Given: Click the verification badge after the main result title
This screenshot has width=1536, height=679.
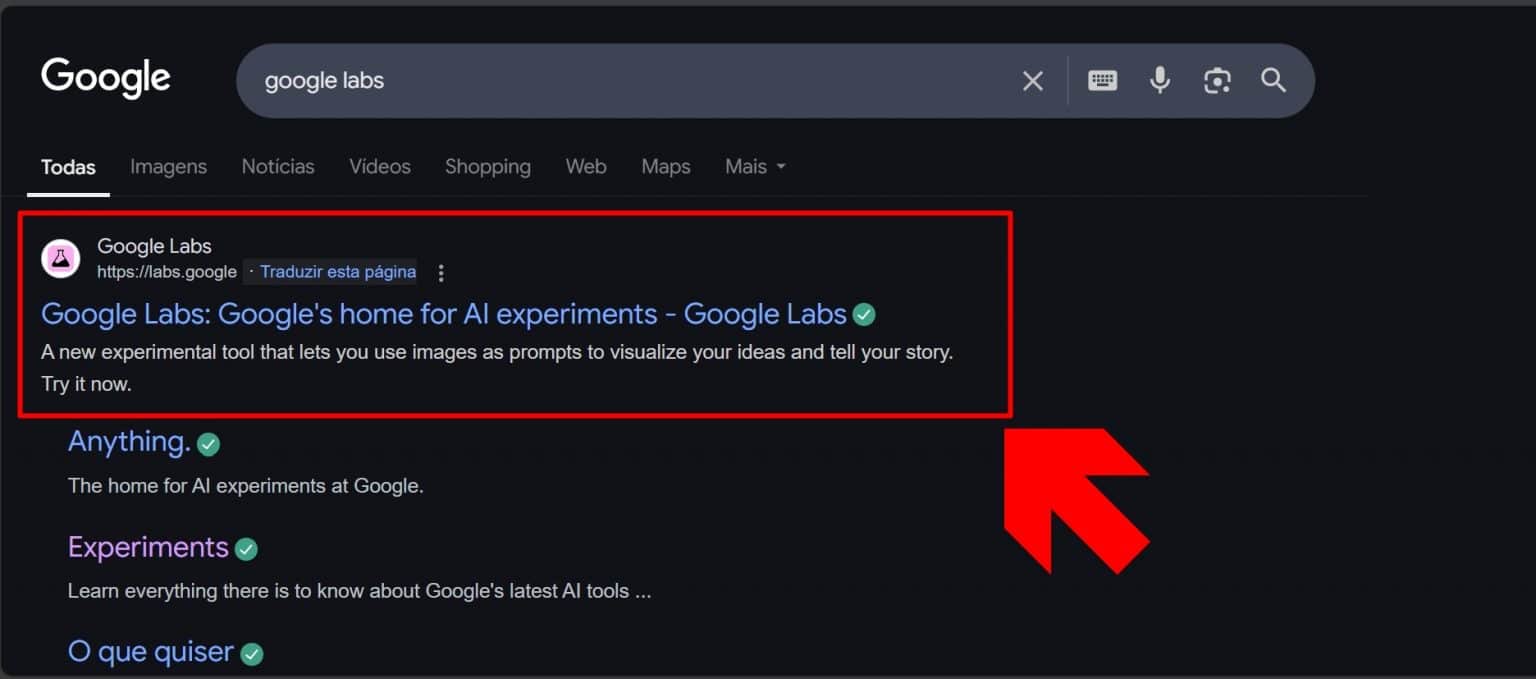Looking at the screenshot, I should pos(863,314).
